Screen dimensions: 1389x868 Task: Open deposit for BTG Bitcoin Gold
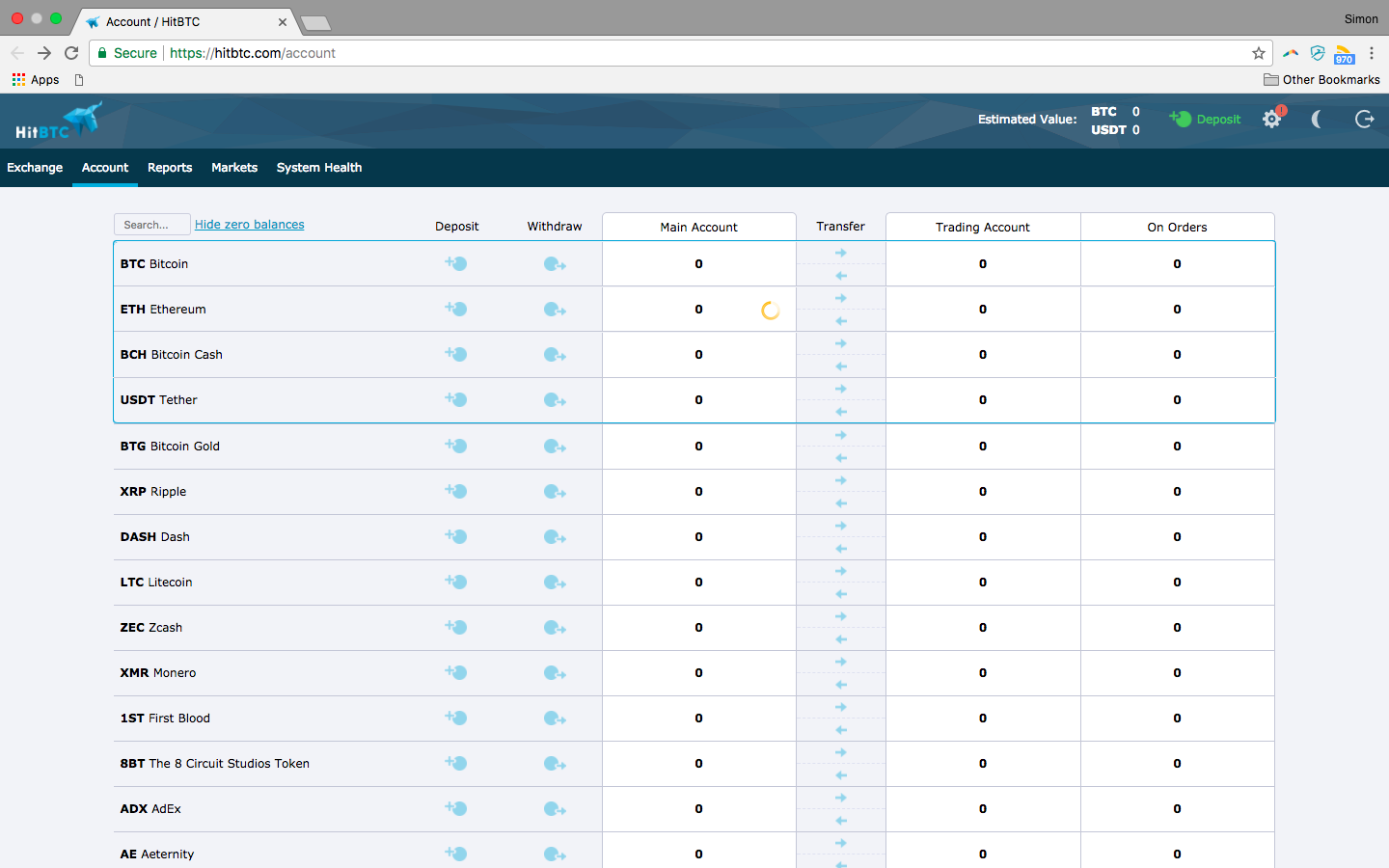tap(456, 446)
